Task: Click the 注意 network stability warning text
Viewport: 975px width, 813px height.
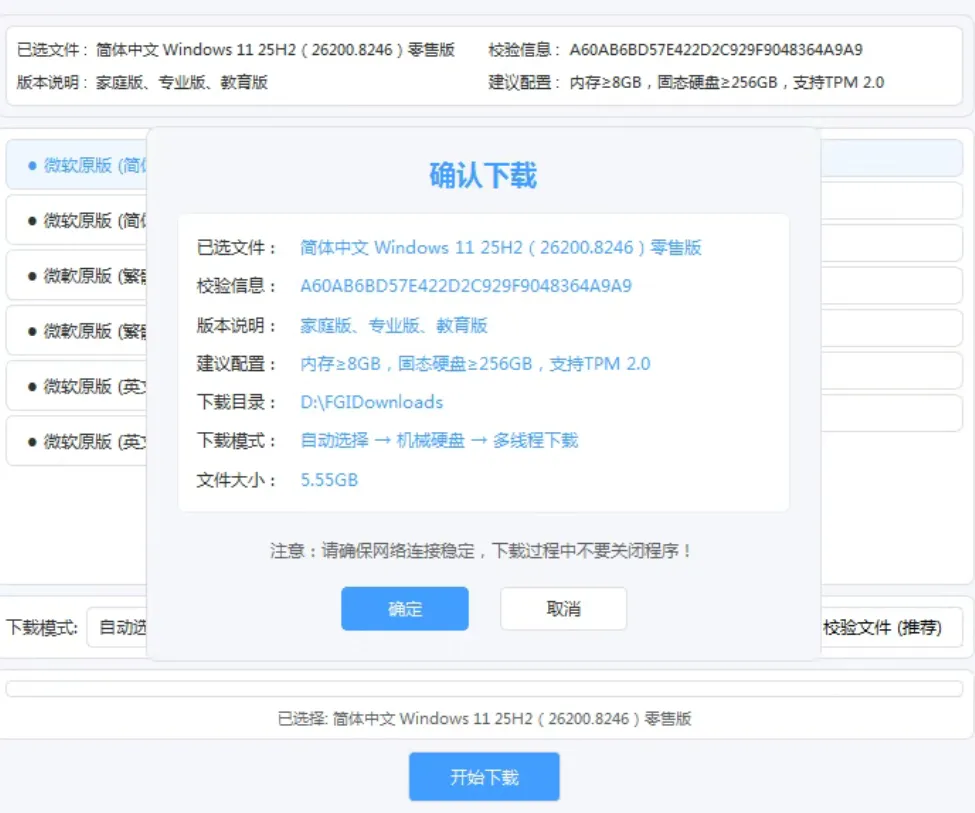Action: pos(481,551)
